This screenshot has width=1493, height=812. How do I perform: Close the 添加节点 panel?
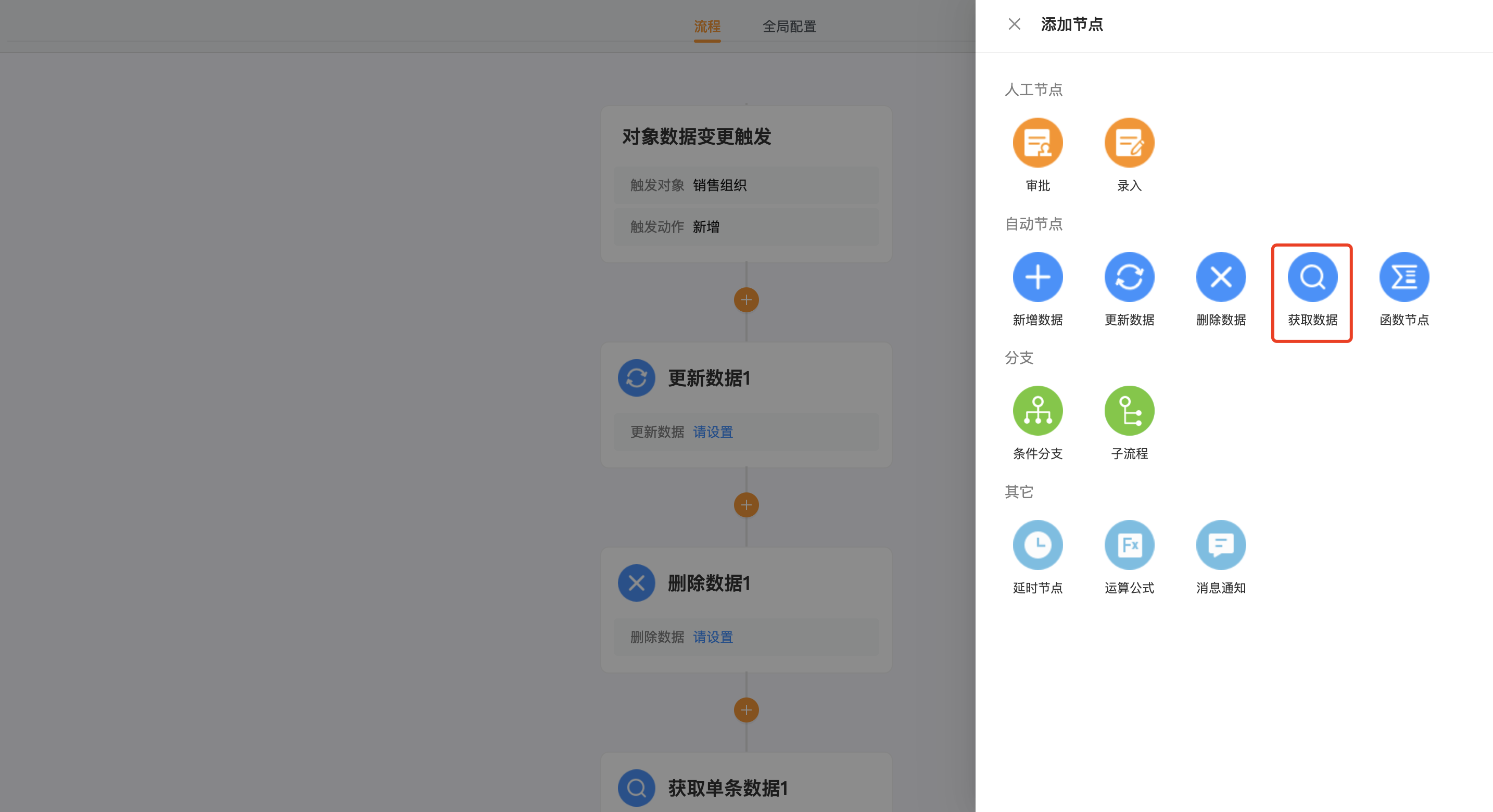click(1014, 24)
